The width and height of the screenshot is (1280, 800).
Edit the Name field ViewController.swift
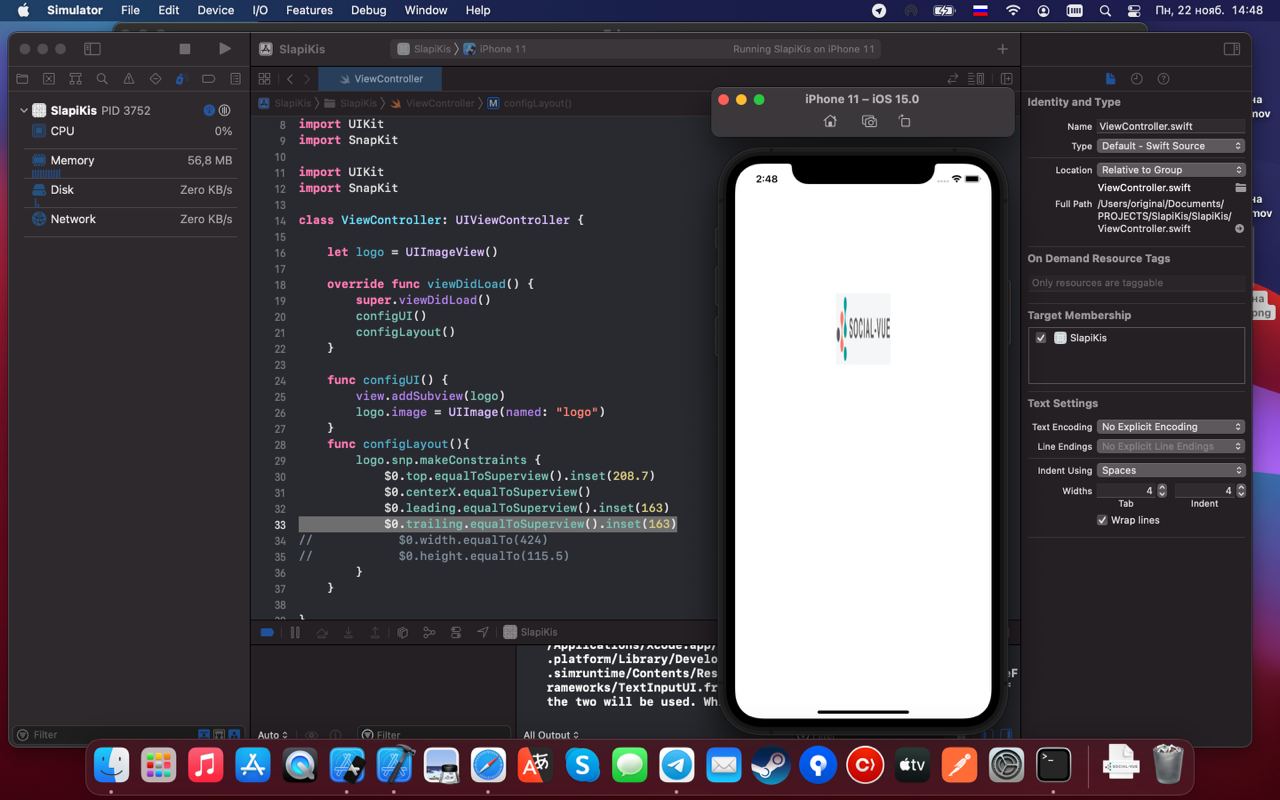click(x=1170, y=126)
